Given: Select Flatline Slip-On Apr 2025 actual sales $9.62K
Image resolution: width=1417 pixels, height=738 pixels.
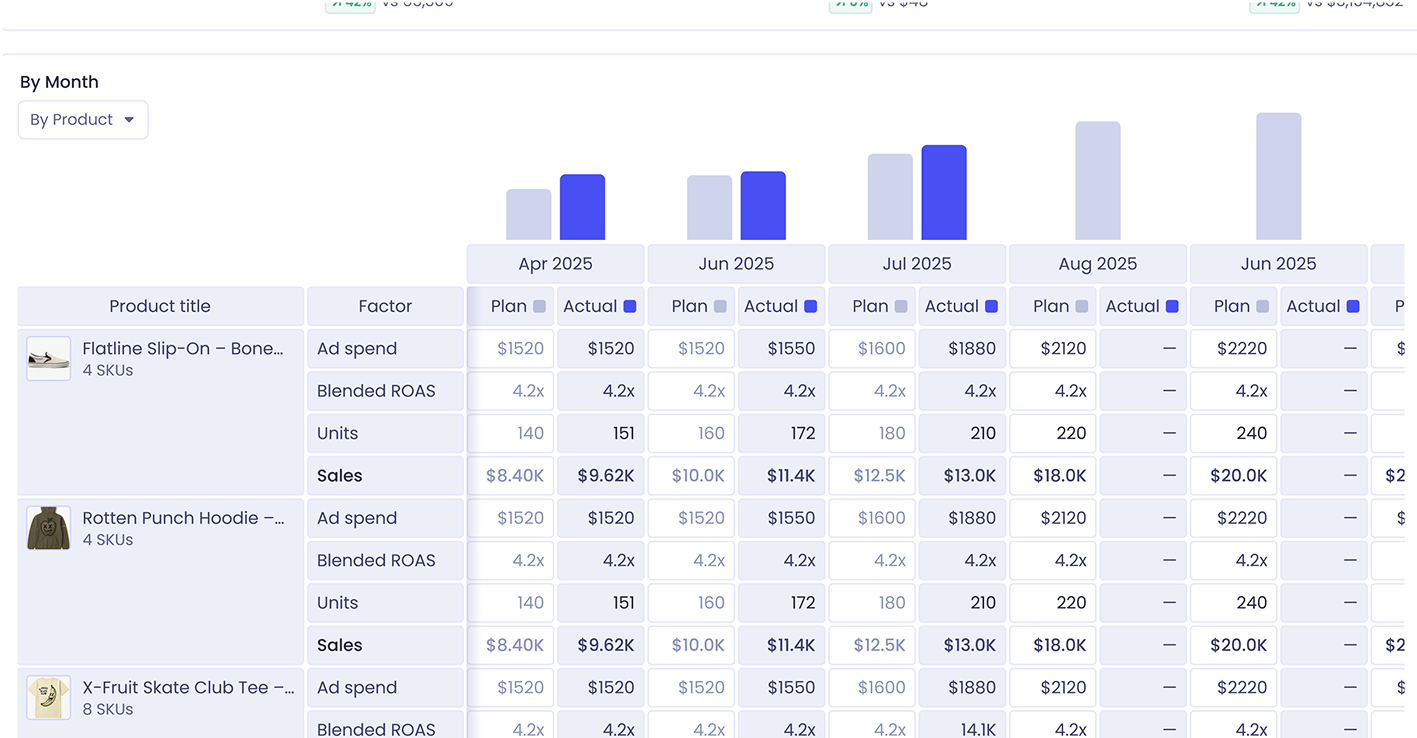Looking at the screenshot, I should click(x=601, y=476).
